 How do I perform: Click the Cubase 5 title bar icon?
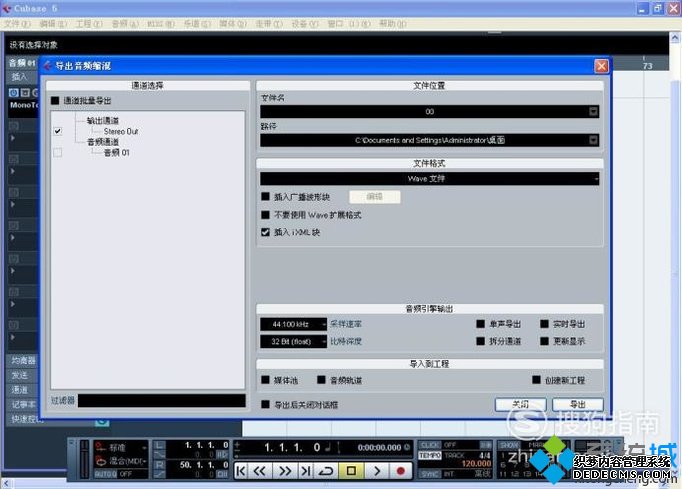(7, 8)
